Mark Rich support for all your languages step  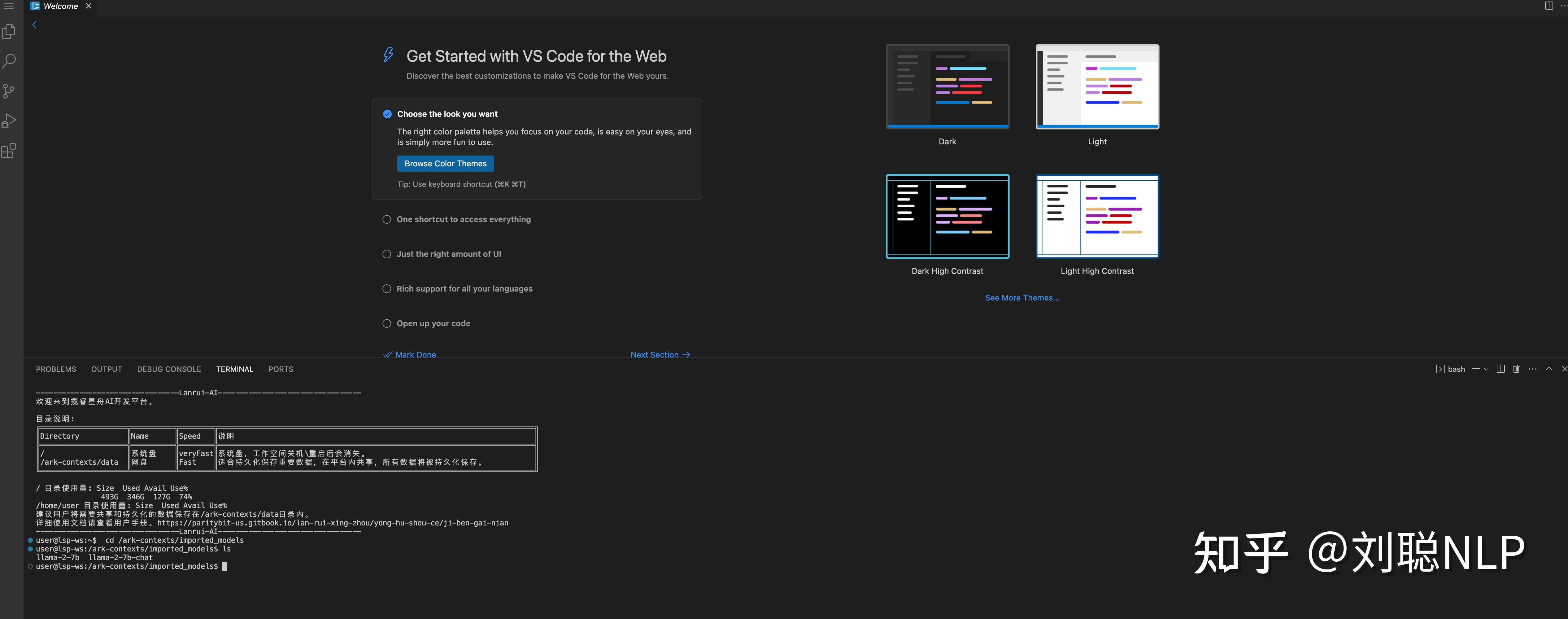point(386,289)
